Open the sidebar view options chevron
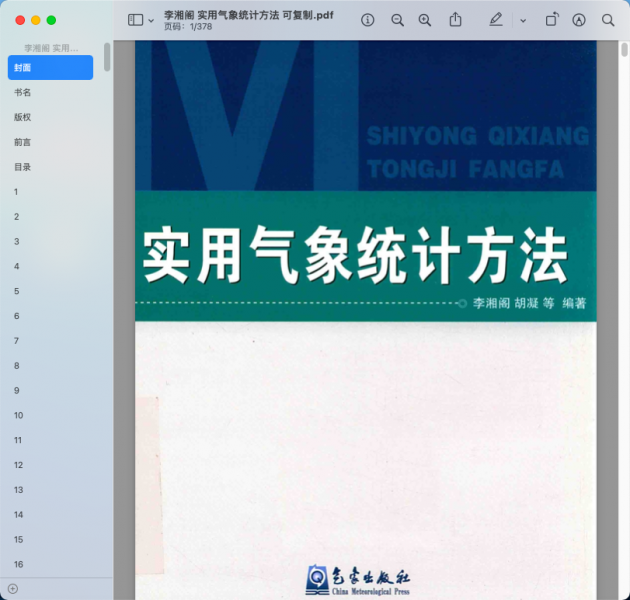The width and height of the screenshot is (630, 600). pyautogui.click(x=151, y=20)
